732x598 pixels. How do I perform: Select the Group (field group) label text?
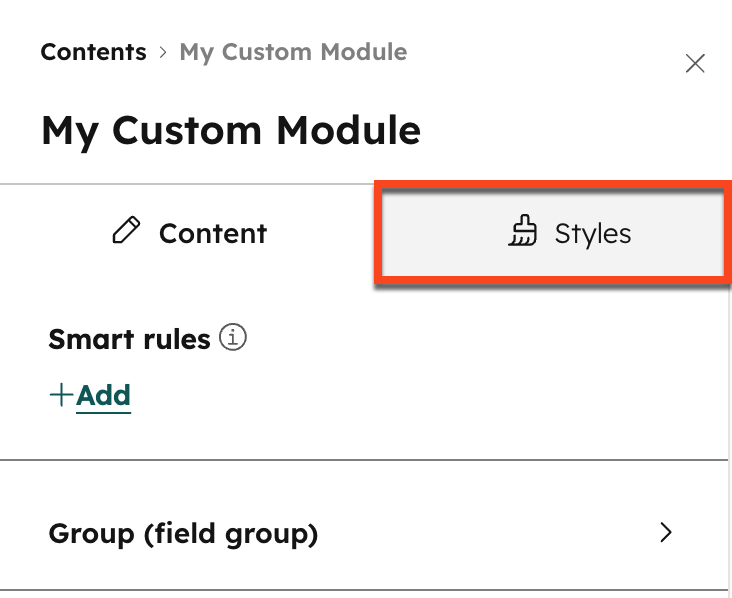pos(183,534)
